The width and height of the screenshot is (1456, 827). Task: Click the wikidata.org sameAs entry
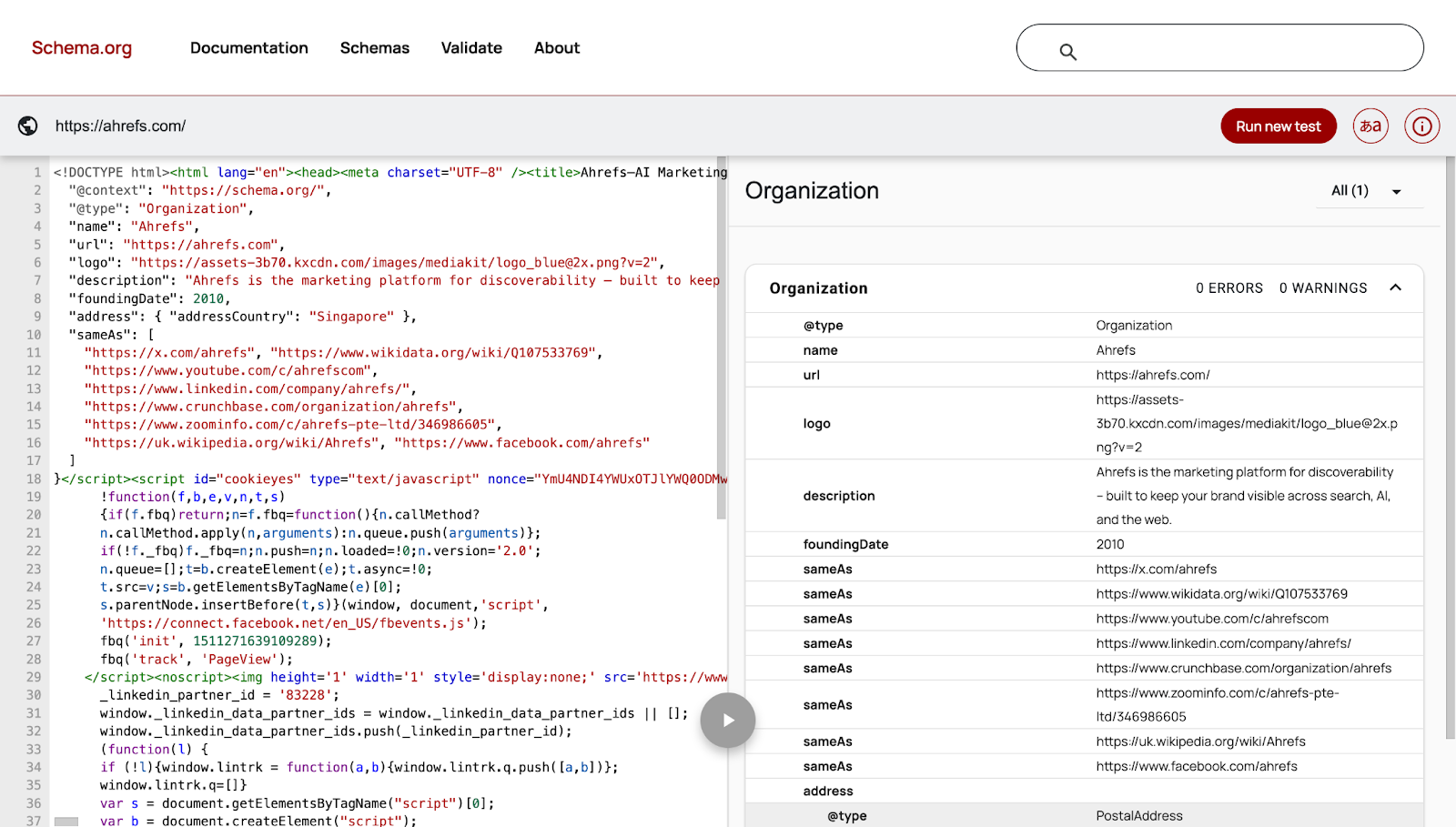click(x=1222, y=593)
